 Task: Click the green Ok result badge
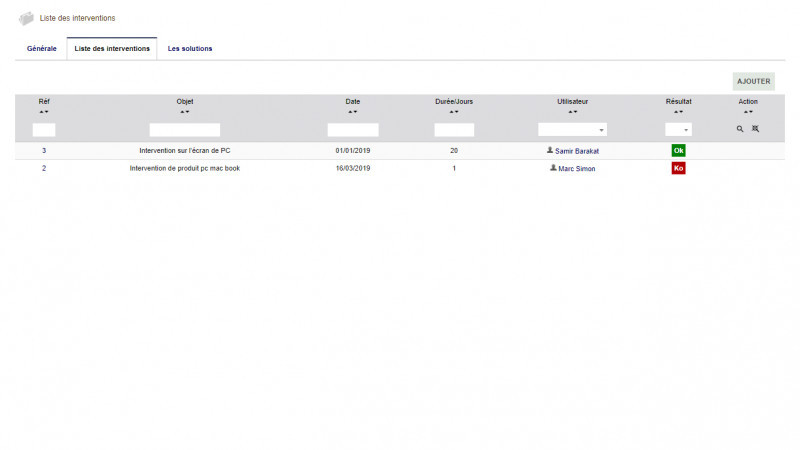point(678,150)
